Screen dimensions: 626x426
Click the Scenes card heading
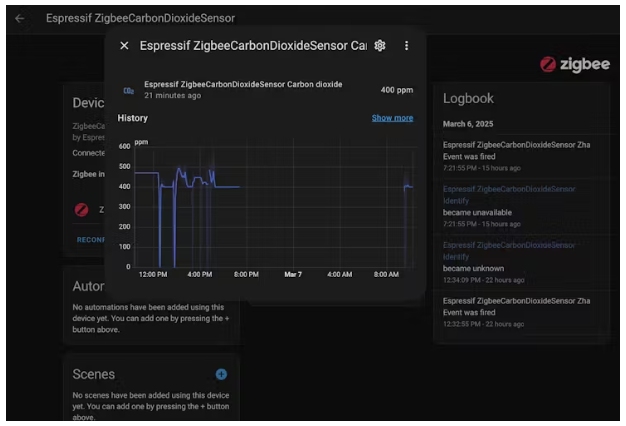(94, 374)
